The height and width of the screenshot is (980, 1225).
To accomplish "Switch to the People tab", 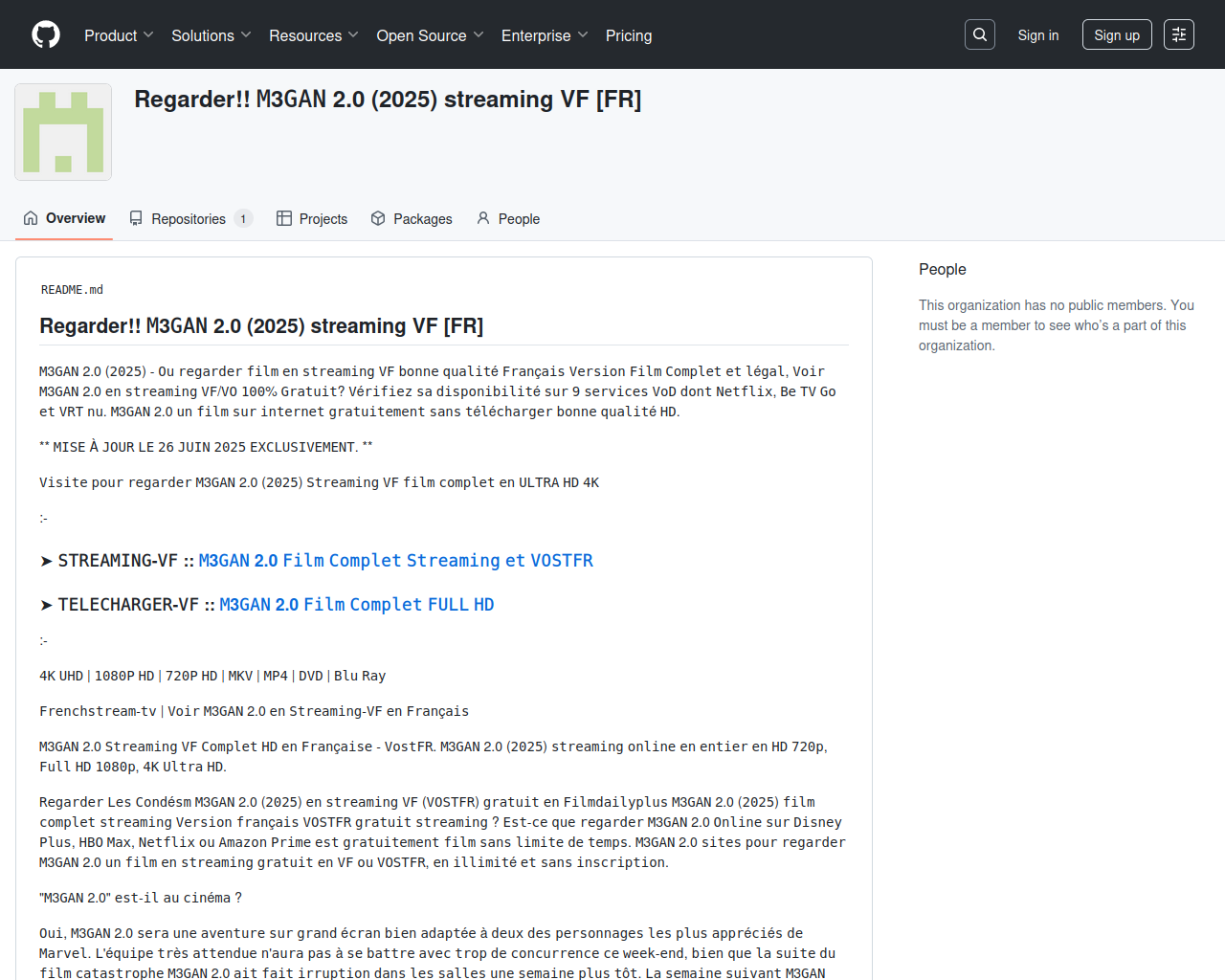I will [508, 218].
